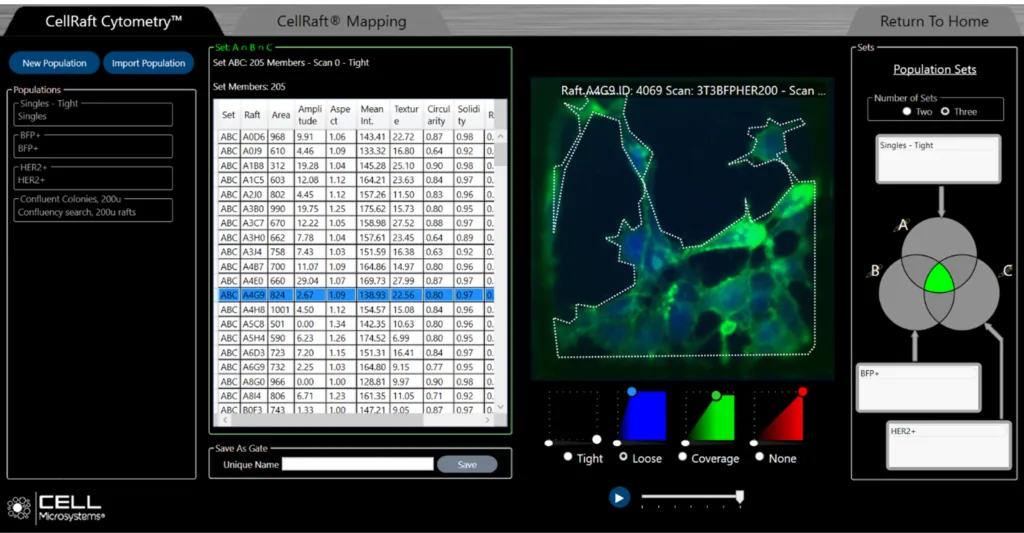The image size is (1024, 533).
Task: Click the HER2+ set C box
Action: 949,445
